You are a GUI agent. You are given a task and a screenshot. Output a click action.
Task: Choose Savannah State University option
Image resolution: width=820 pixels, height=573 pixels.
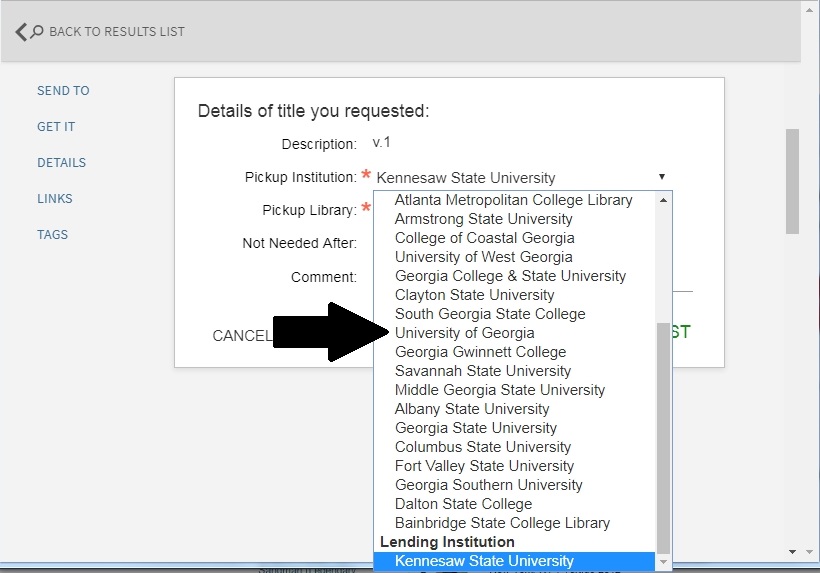point(483,371)
